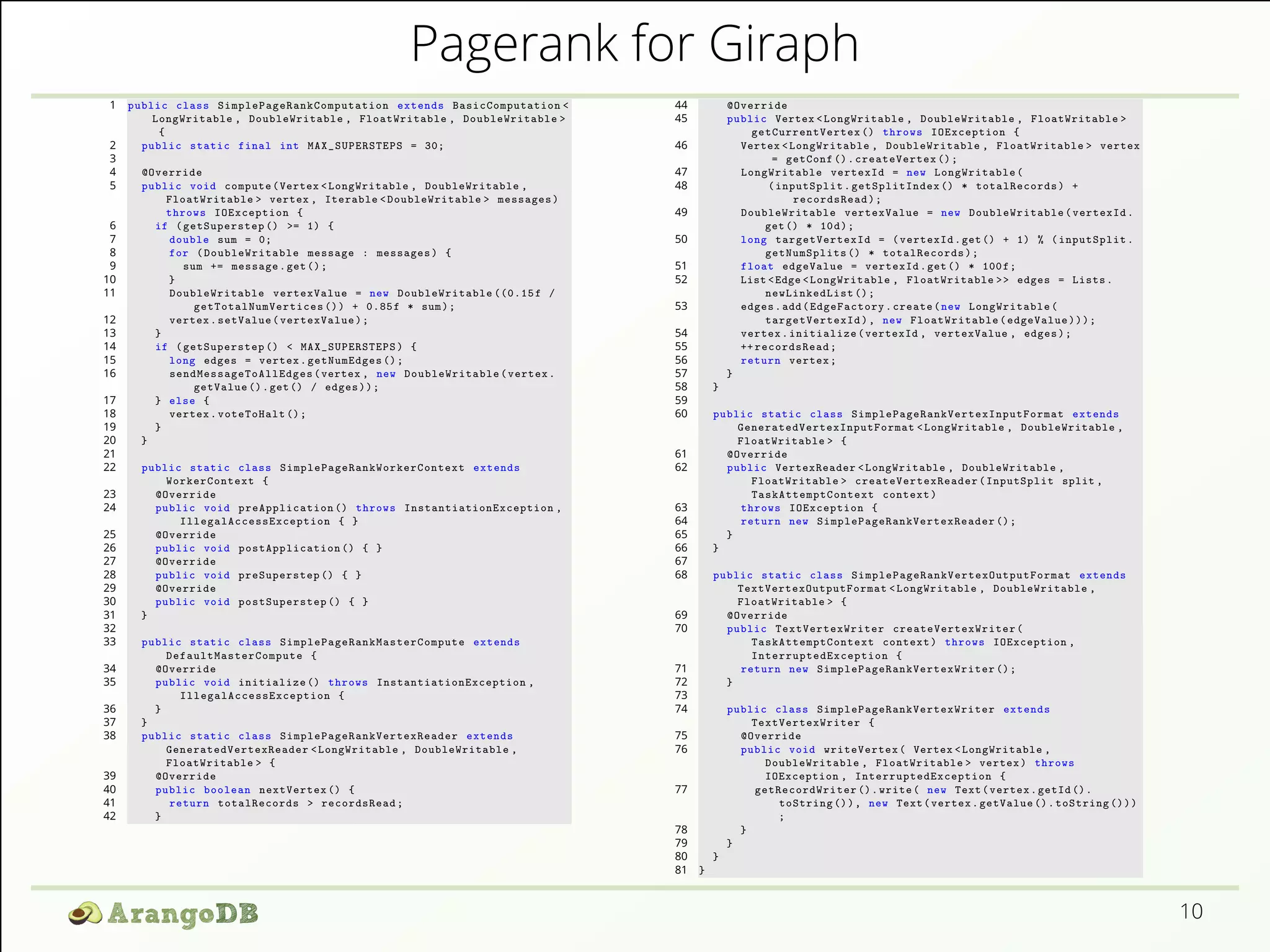Click nextVertex() method on line 40
This screenshot has width=1270, height=952.
coord(300,790)
